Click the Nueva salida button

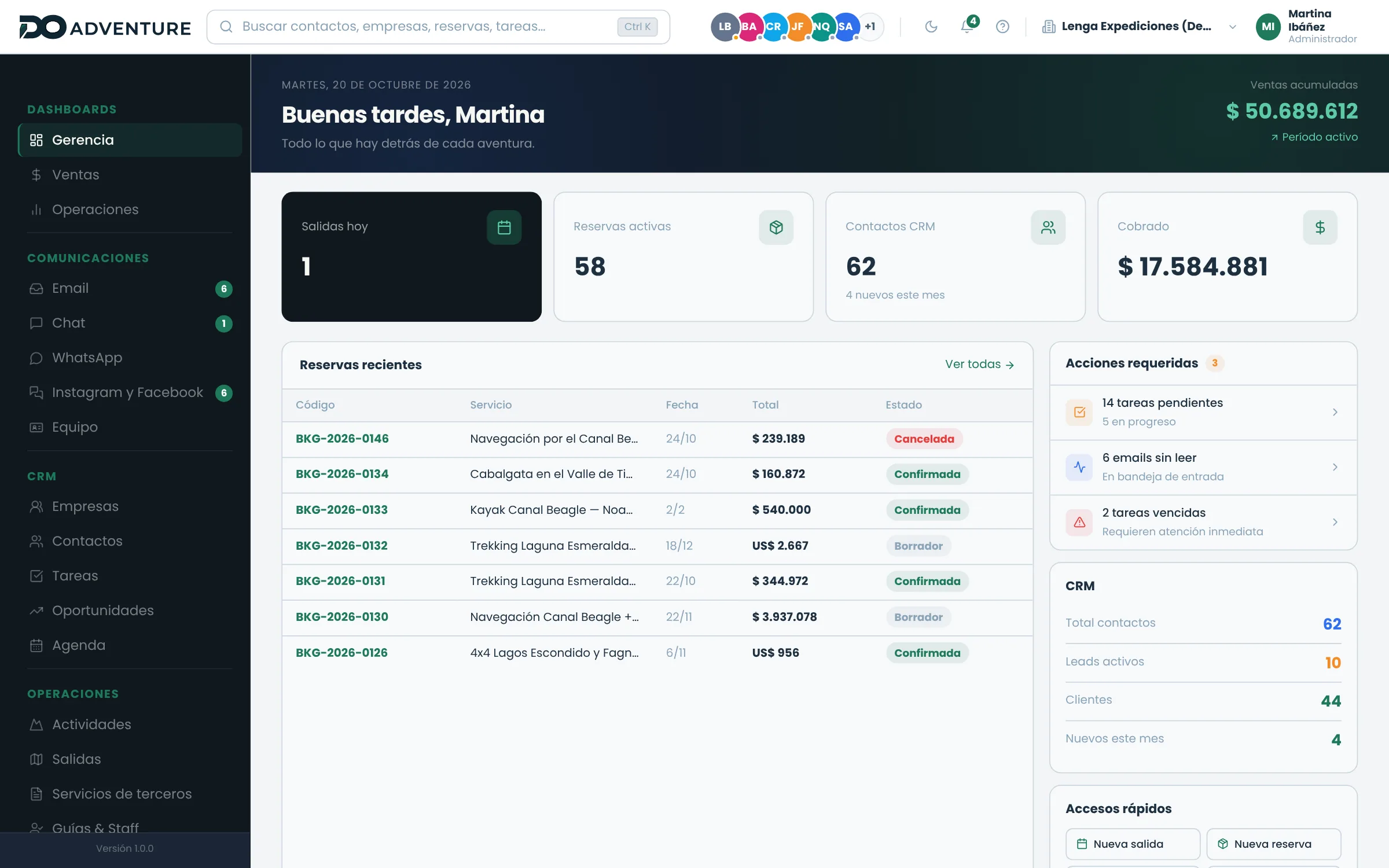[1133, 844]
